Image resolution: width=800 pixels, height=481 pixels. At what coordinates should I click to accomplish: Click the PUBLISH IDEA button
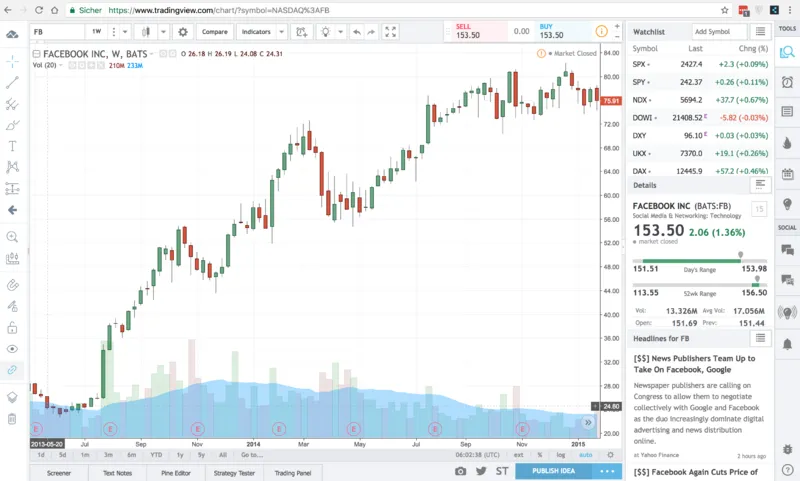tap(554, 471)
